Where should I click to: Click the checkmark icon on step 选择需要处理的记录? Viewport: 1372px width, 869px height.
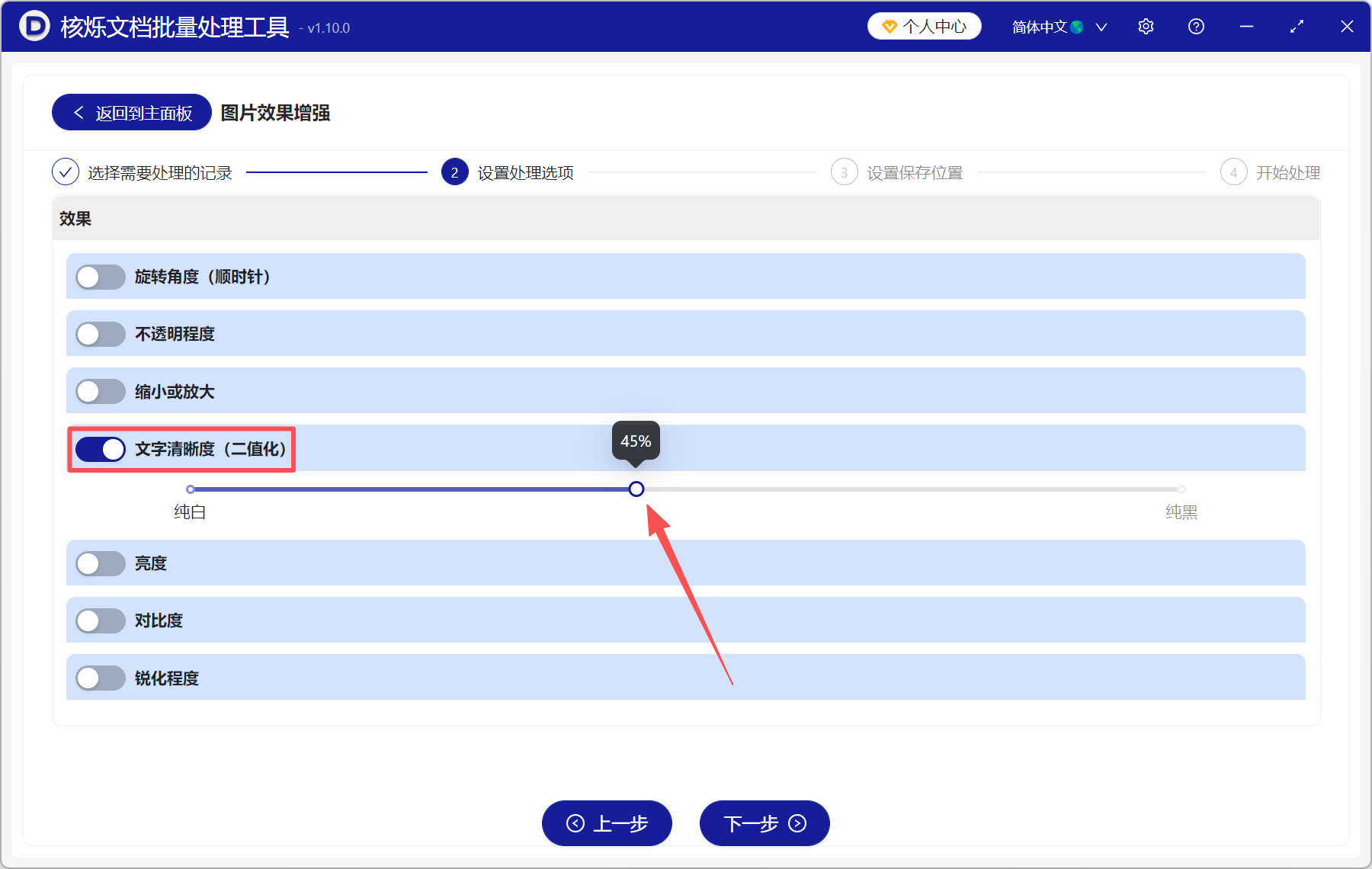(66, 172)
